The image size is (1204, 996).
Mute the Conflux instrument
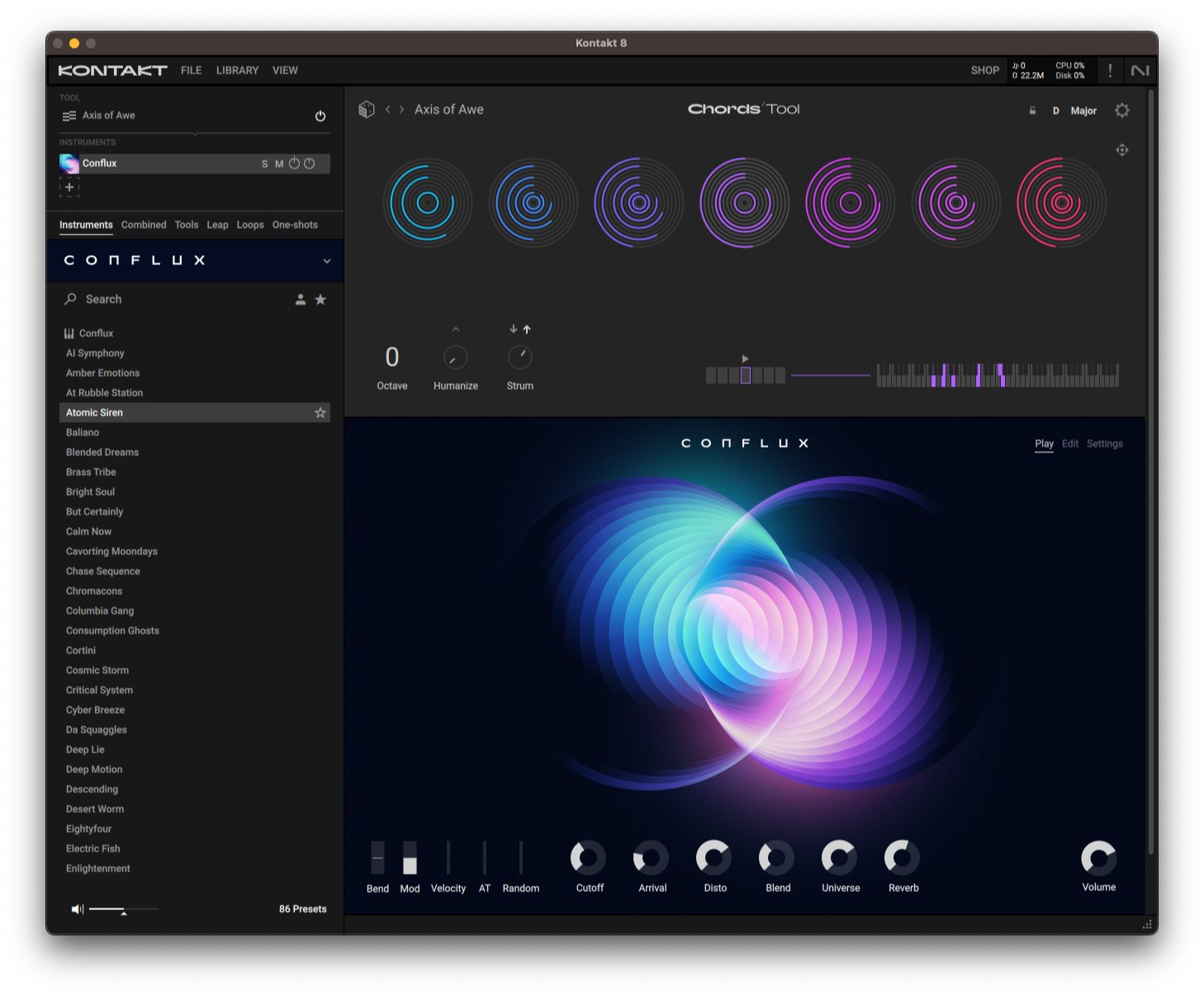(x=278, y=164)
